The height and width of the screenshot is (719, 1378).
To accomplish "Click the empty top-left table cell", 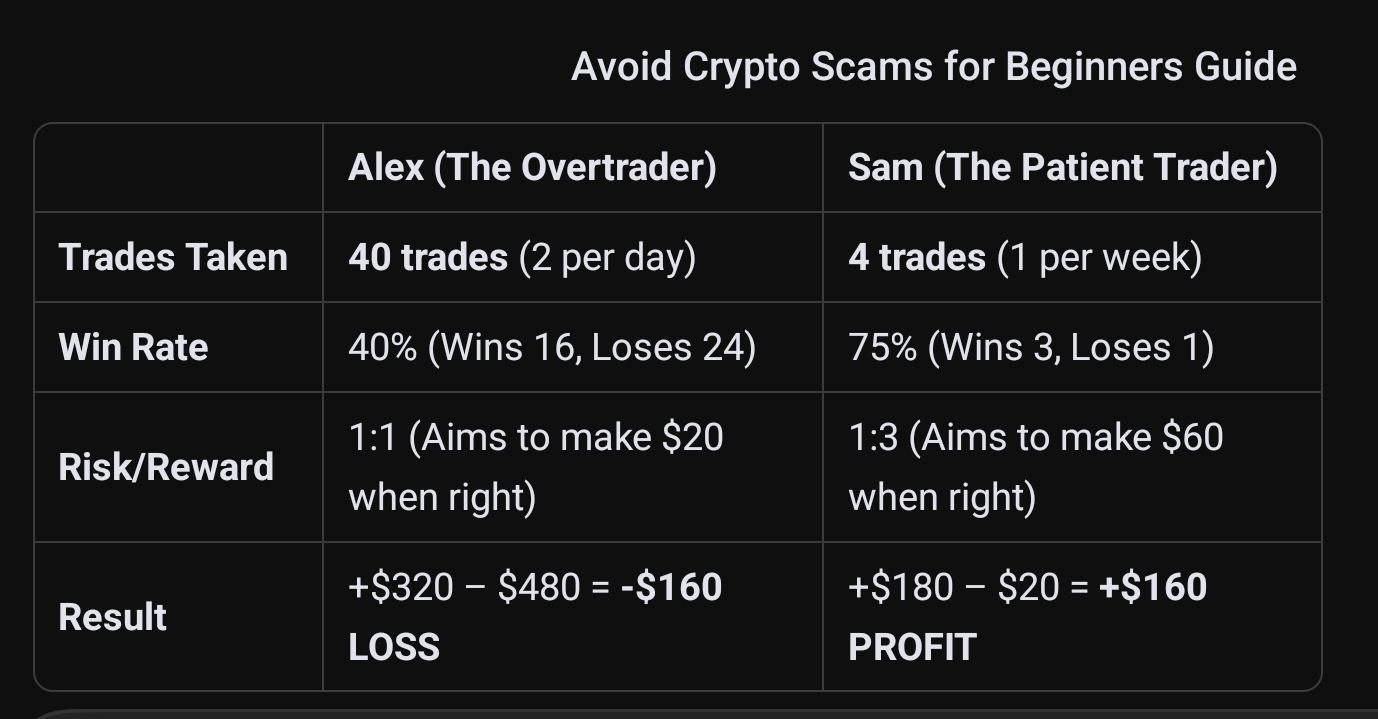I will (179, 168).
